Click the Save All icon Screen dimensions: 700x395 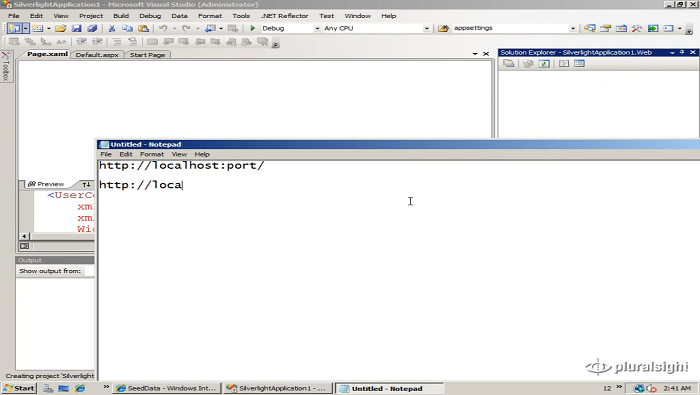tap(92, 28)
